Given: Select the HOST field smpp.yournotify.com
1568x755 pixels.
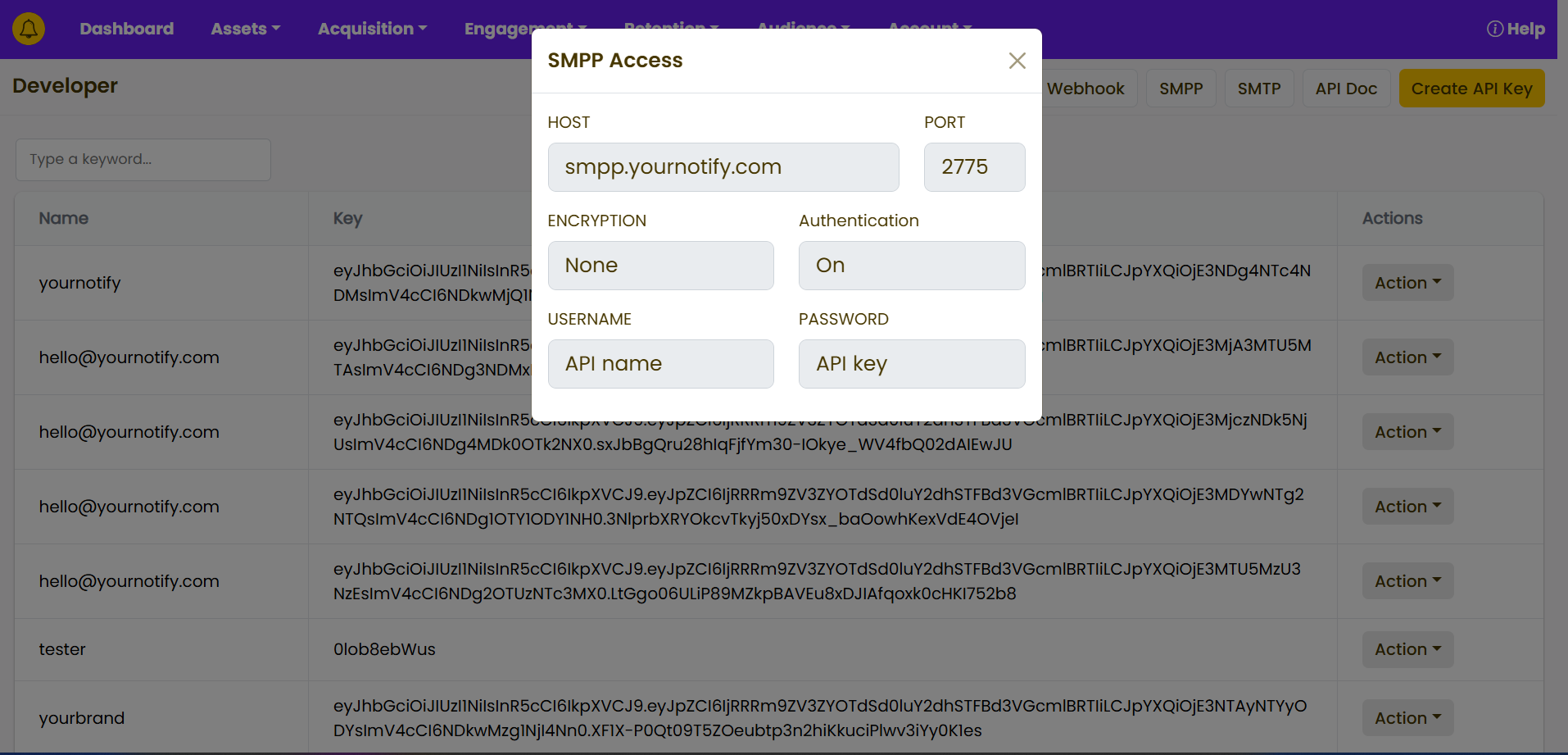Looking at the screenshot, I should [x=723, y=167].
